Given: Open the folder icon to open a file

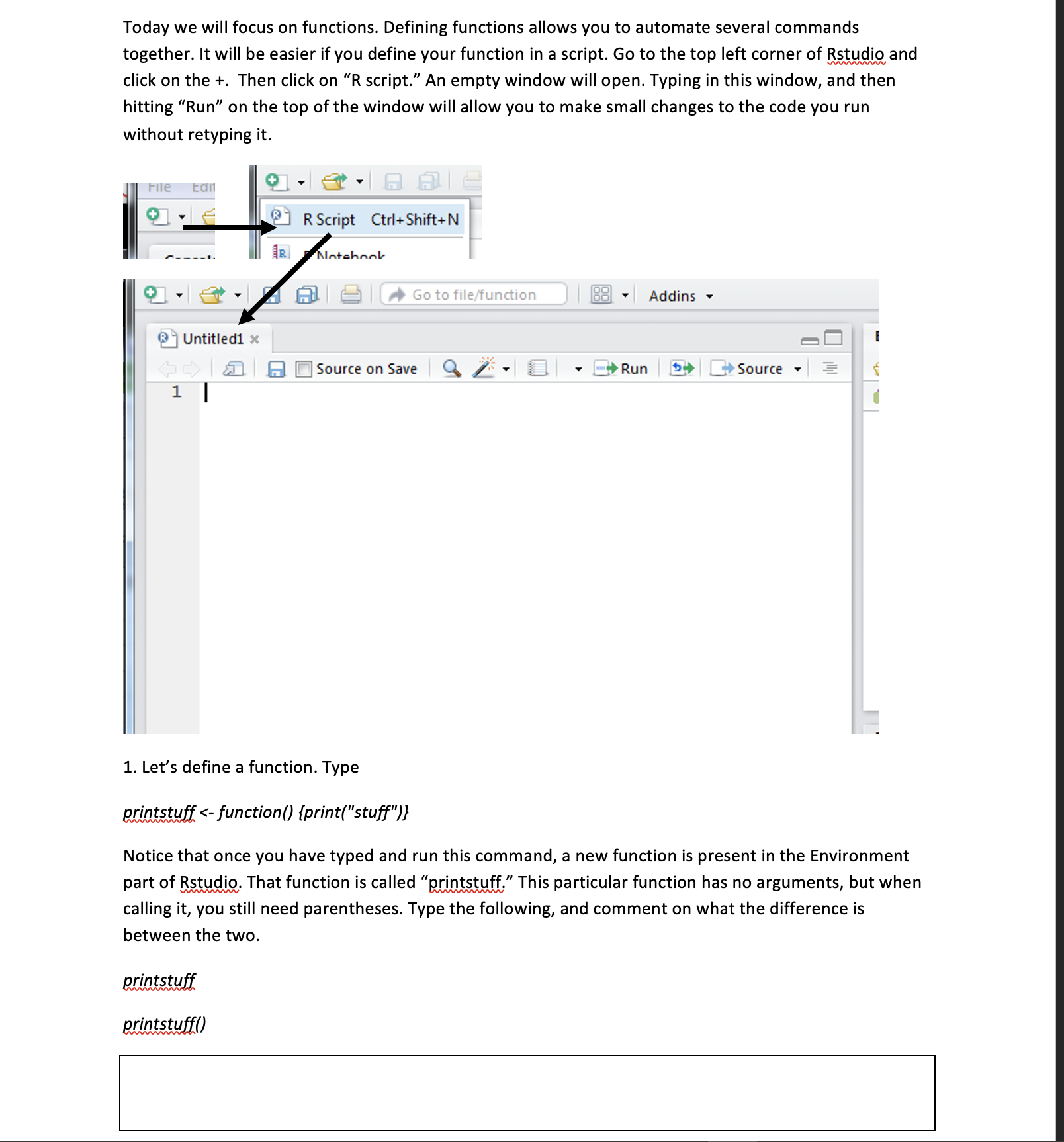Looking at the screenshot, I should coord(212,295).
